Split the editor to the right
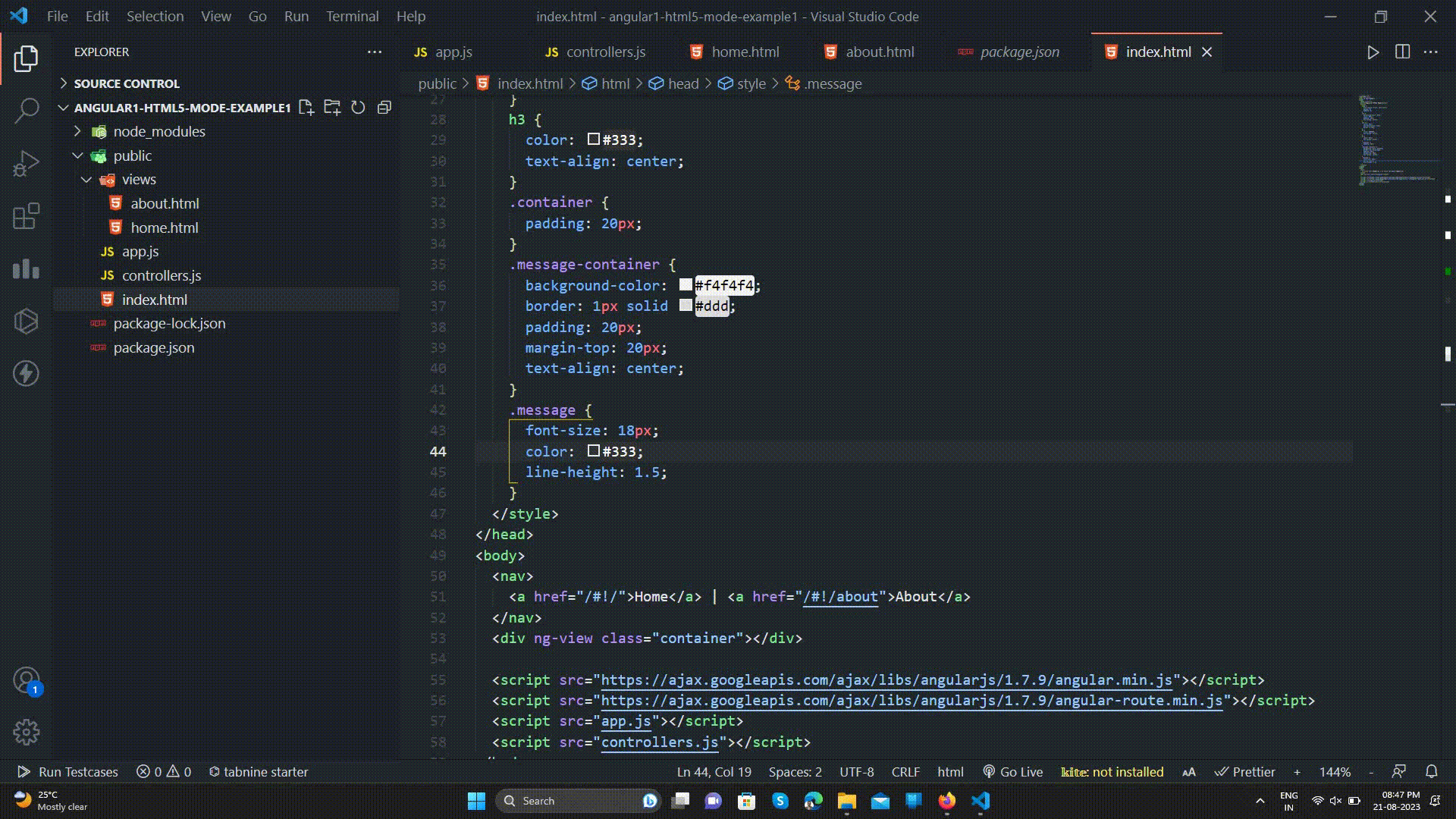The width and height of the screenshot is (1456, 819). click(x=1402, y=52)
